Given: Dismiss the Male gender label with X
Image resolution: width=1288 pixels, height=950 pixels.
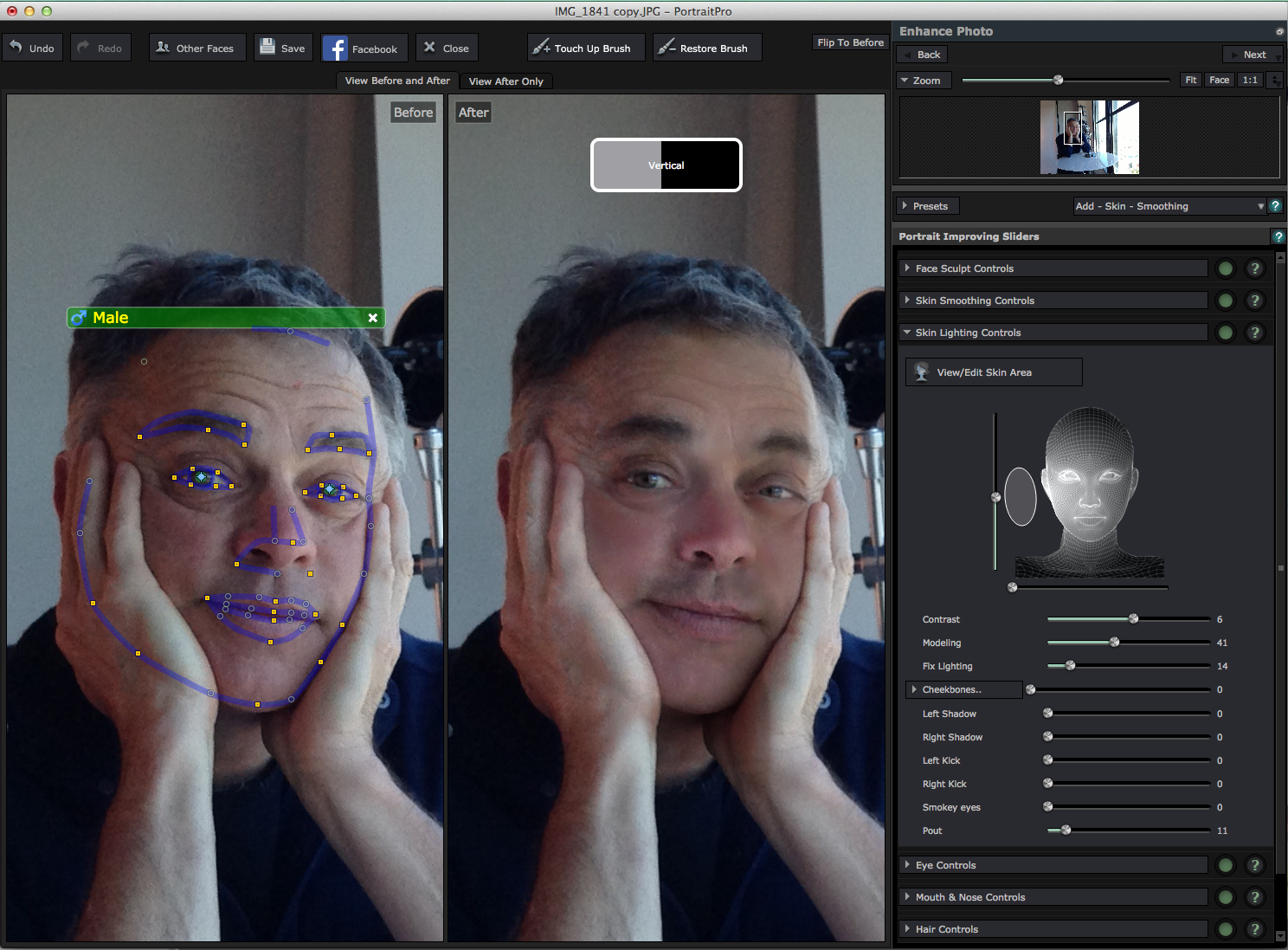Looking at the screenshot, I should (373, 318).
